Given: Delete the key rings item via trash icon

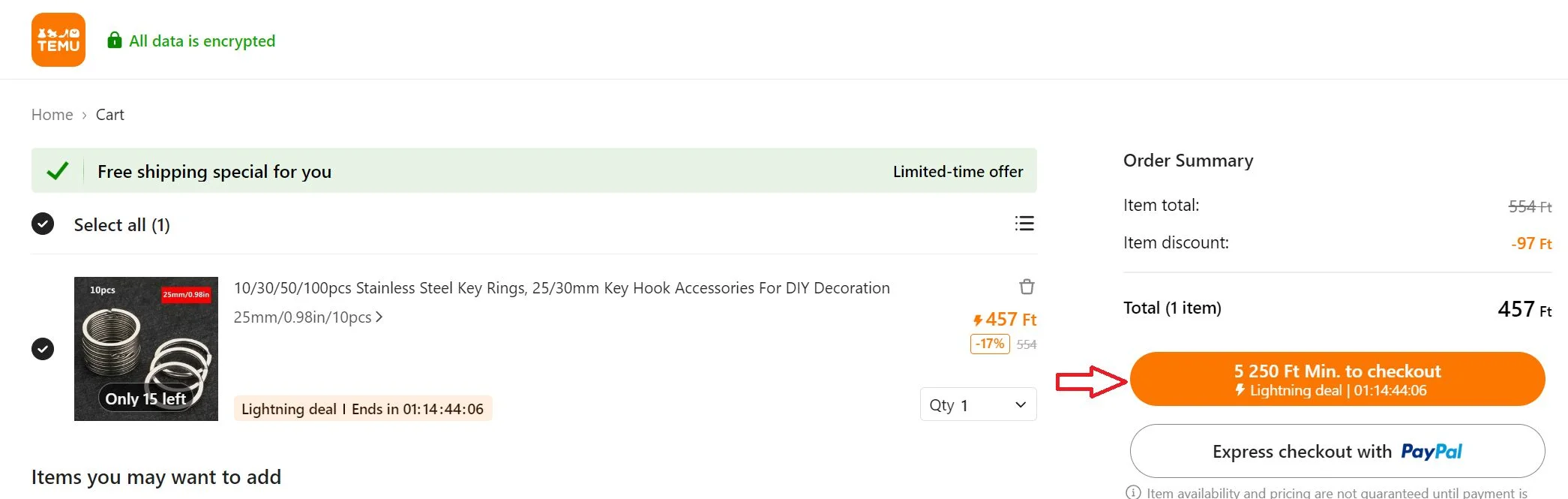Looking at the screenshot, I should coord(1027,287).
